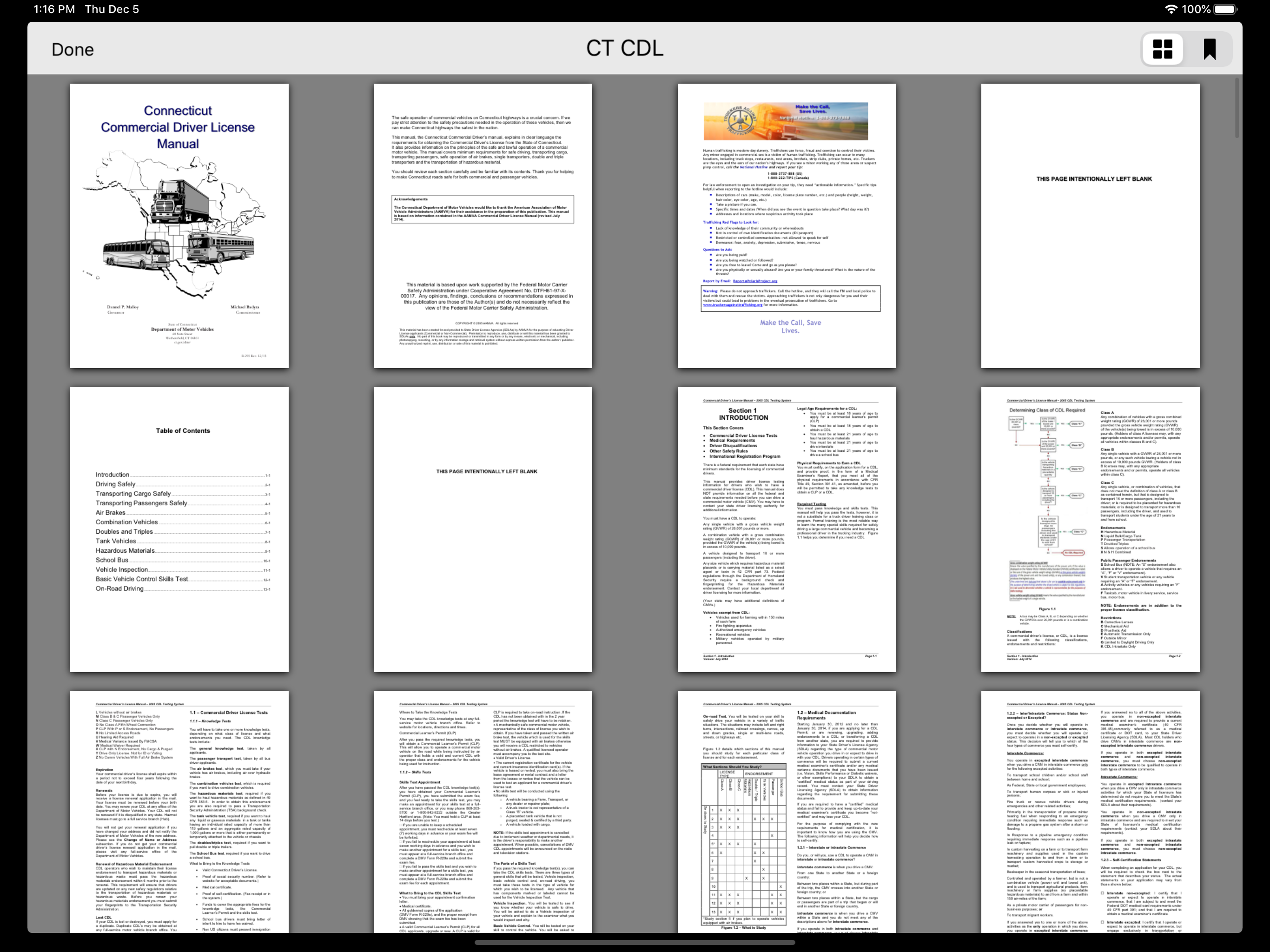Screen dimensions: 1270x952
Task: Open the Skills Tests page thumbnail
Action: 483,811
